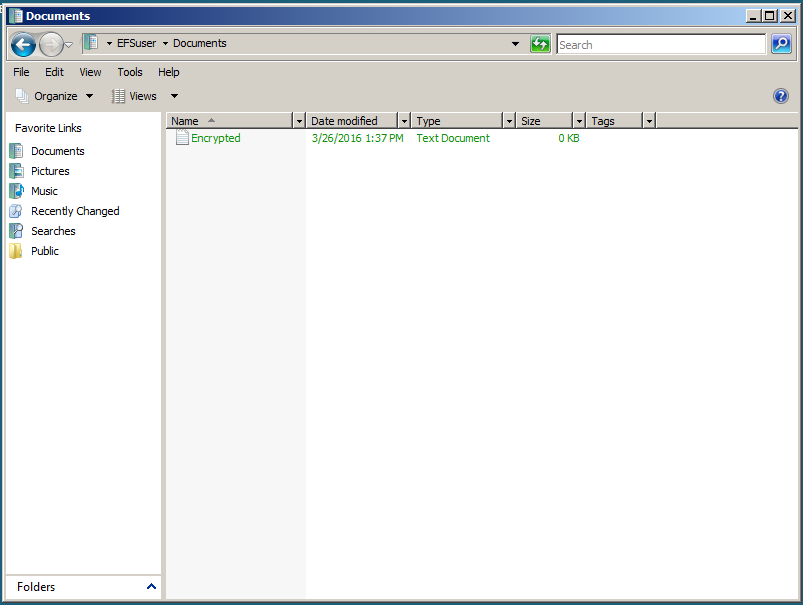Viewport: 803px width, 605px height.
Task: Expand the Views dropdown arrow
Action: pyautogui.click(x=174, y=96)
